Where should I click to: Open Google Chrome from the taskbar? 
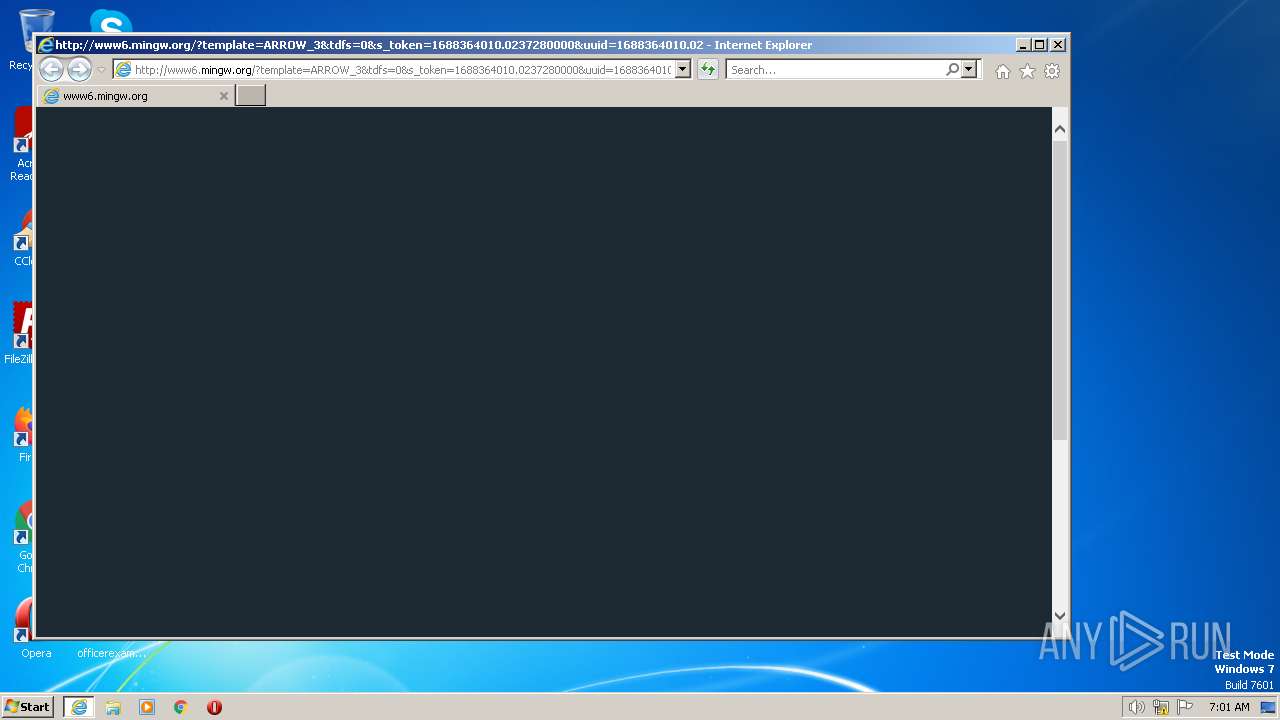(x=181, y=707)
